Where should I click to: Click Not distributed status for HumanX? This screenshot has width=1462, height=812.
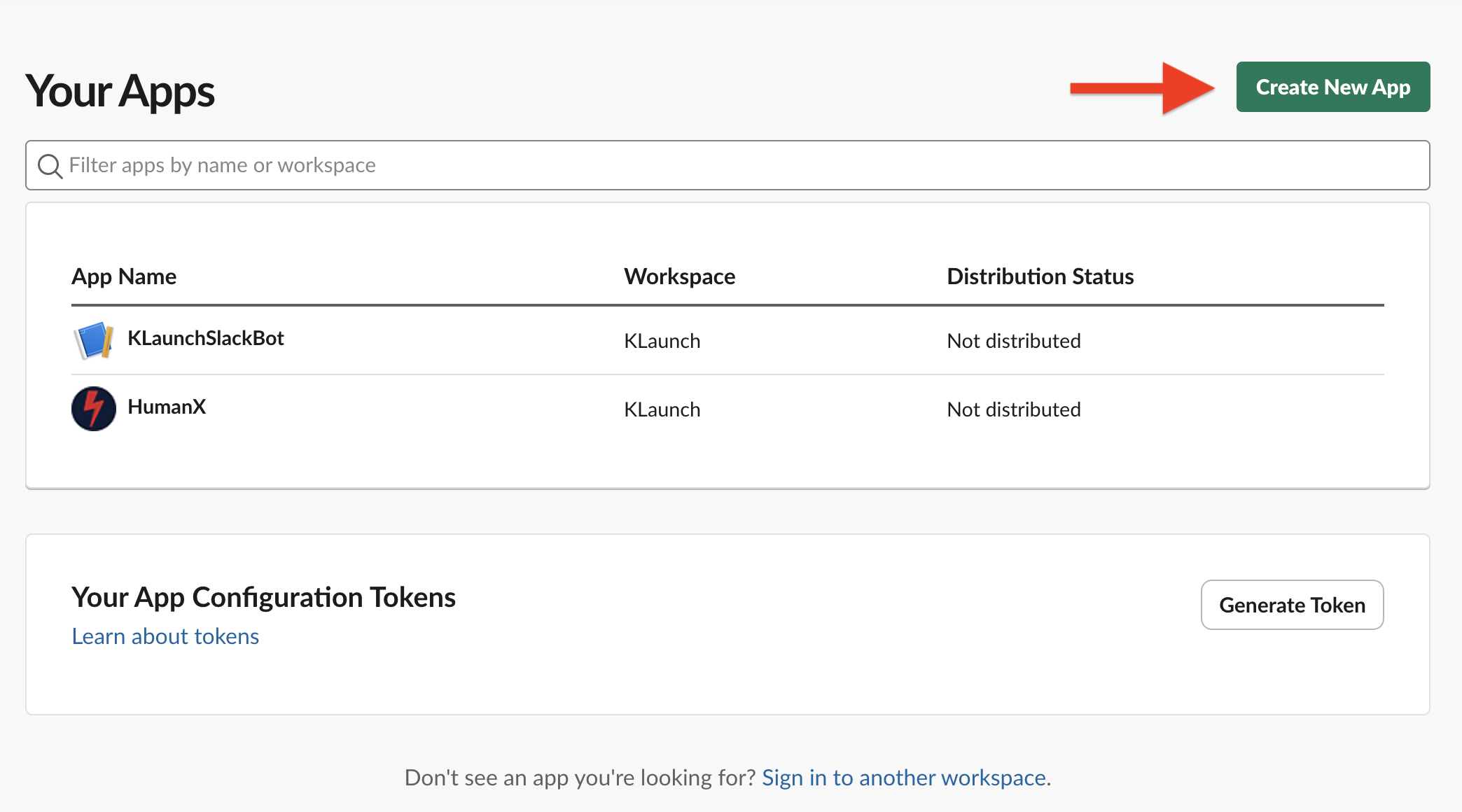(x=1013, y=409)
